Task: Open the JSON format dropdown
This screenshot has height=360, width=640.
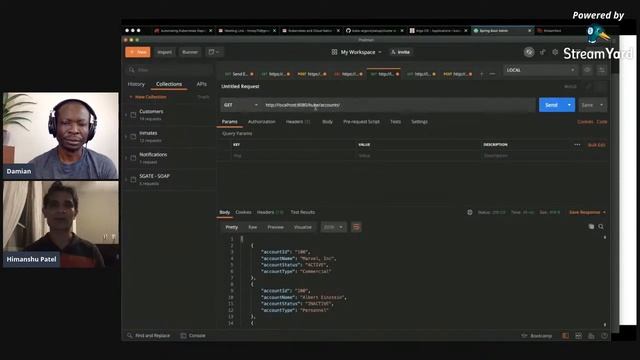Action: click(x=333, y=227)
